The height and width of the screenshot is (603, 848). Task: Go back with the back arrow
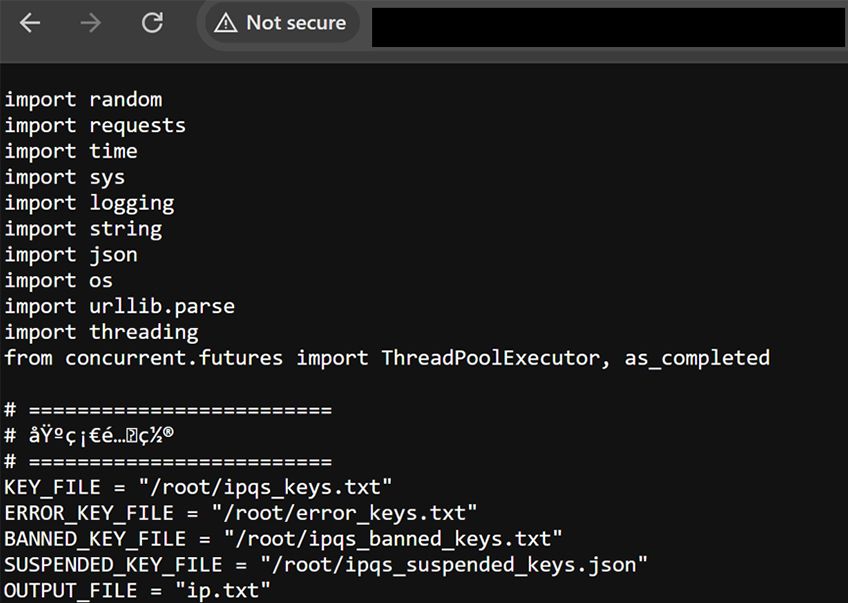click(30, 23)
